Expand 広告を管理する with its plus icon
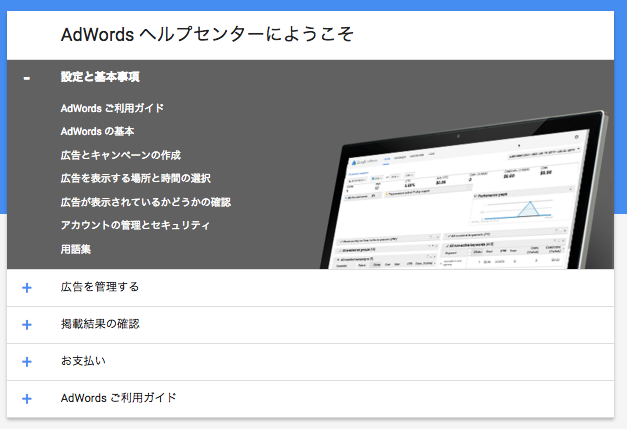 click(27, 287)
